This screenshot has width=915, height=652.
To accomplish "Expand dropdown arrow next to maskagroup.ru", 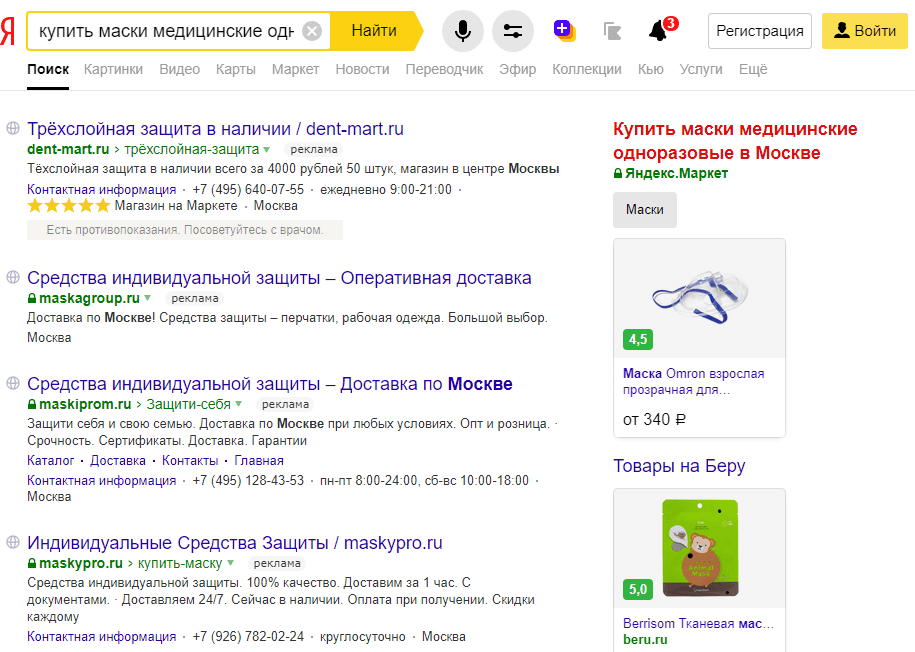I will pos(148,298).
